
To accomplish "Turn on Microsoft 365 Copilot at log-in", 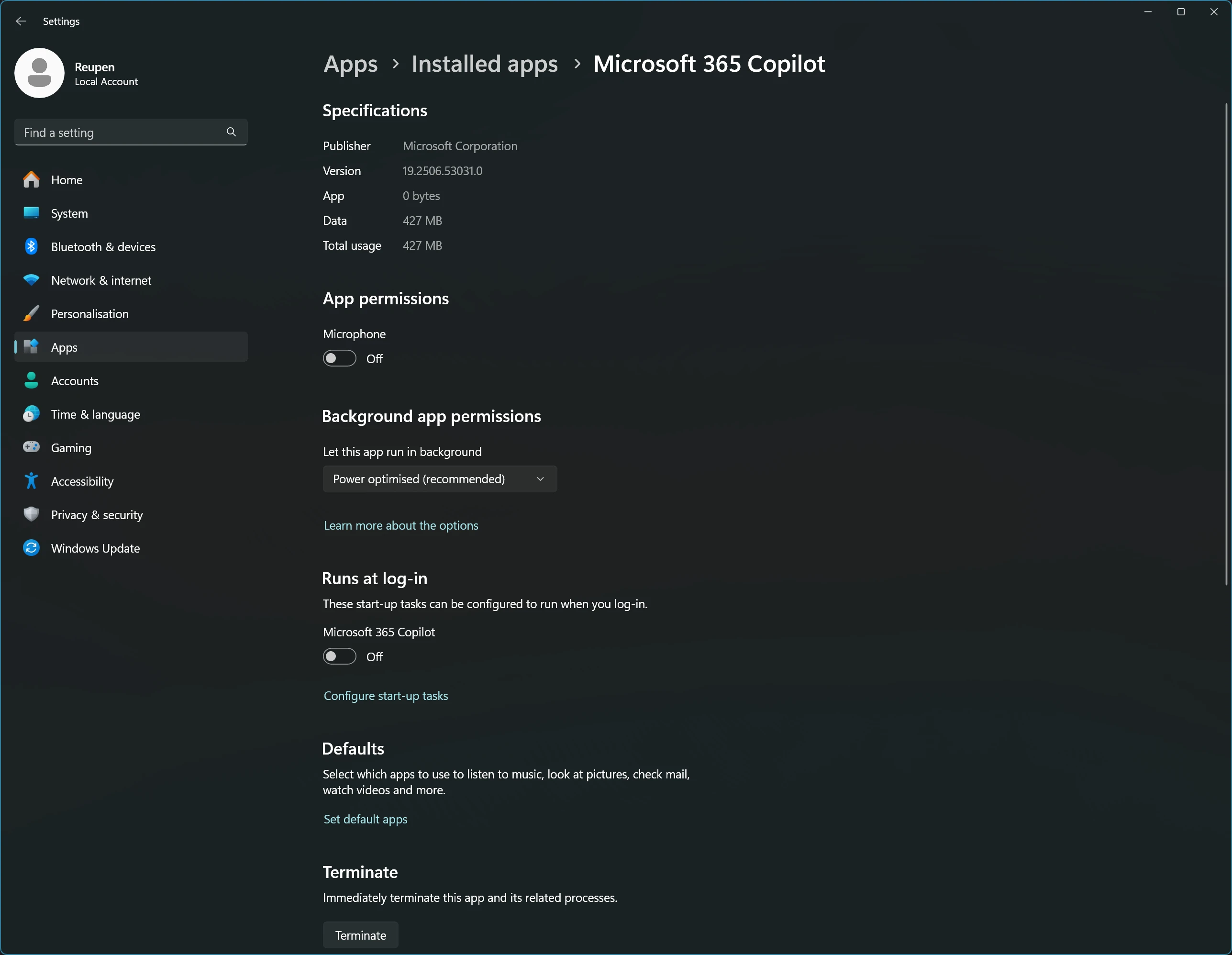I will click(339, 656).
